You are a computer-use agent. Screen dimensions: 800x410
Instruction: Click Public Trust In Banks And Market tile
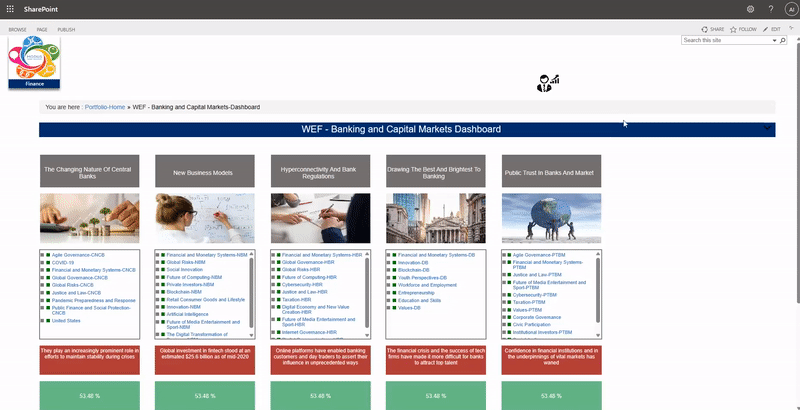[x=551, y=171]
